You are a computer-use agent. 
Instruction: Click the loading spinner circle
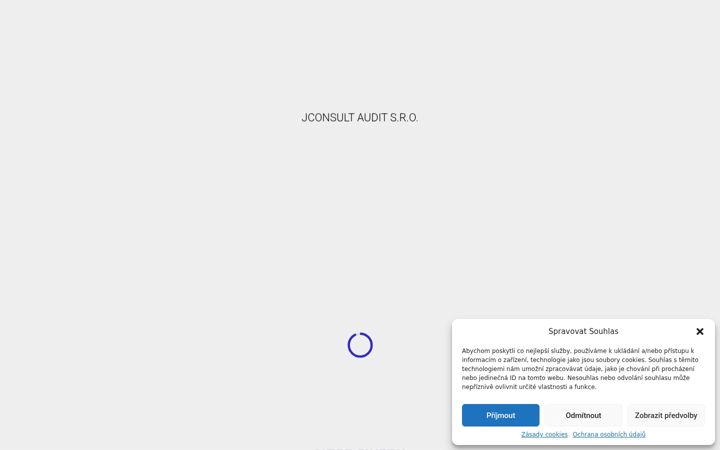[360, 345]
